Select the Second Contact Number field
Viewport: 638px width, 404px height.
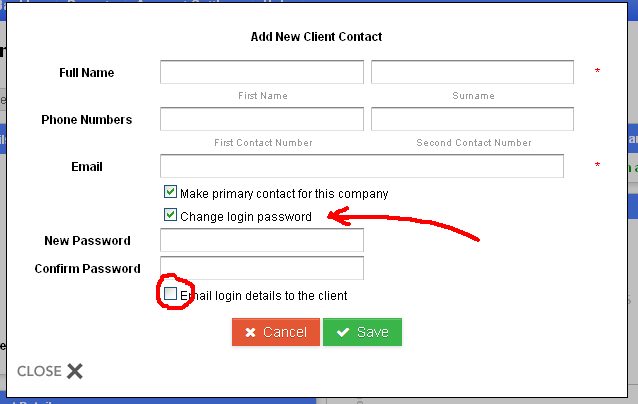[x=472, y=119]
